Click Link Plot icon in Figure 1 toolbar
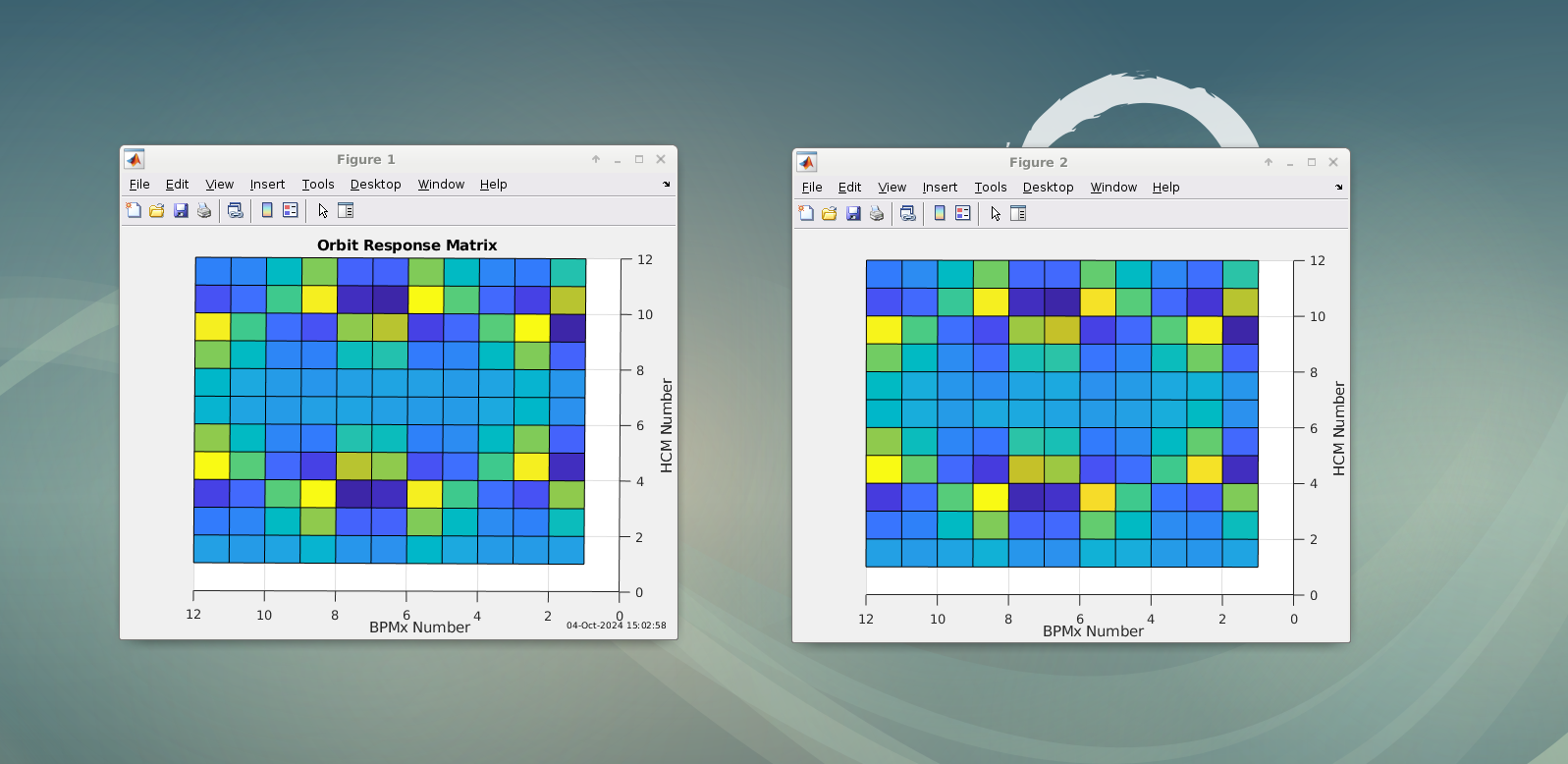Screen dimensions: 1568x764 (236, 210)
